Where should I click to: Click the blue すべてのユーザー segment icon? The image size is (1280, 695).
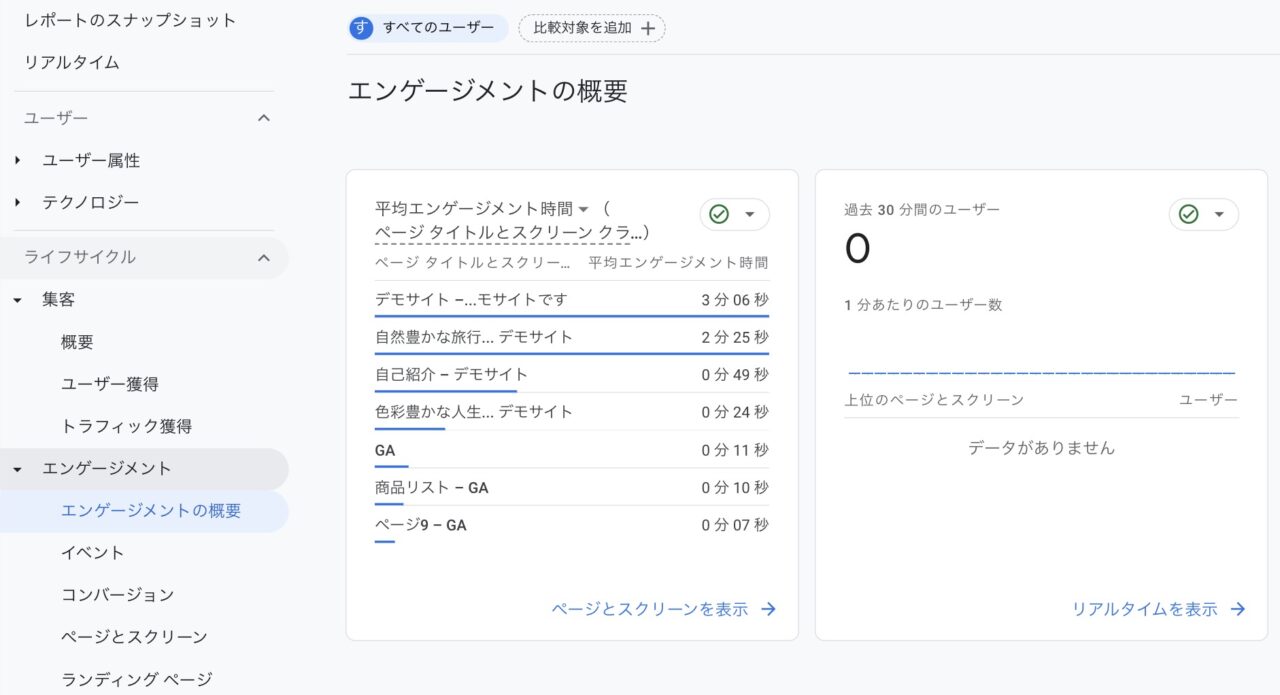pyautogui.click(x=360, y=28)
